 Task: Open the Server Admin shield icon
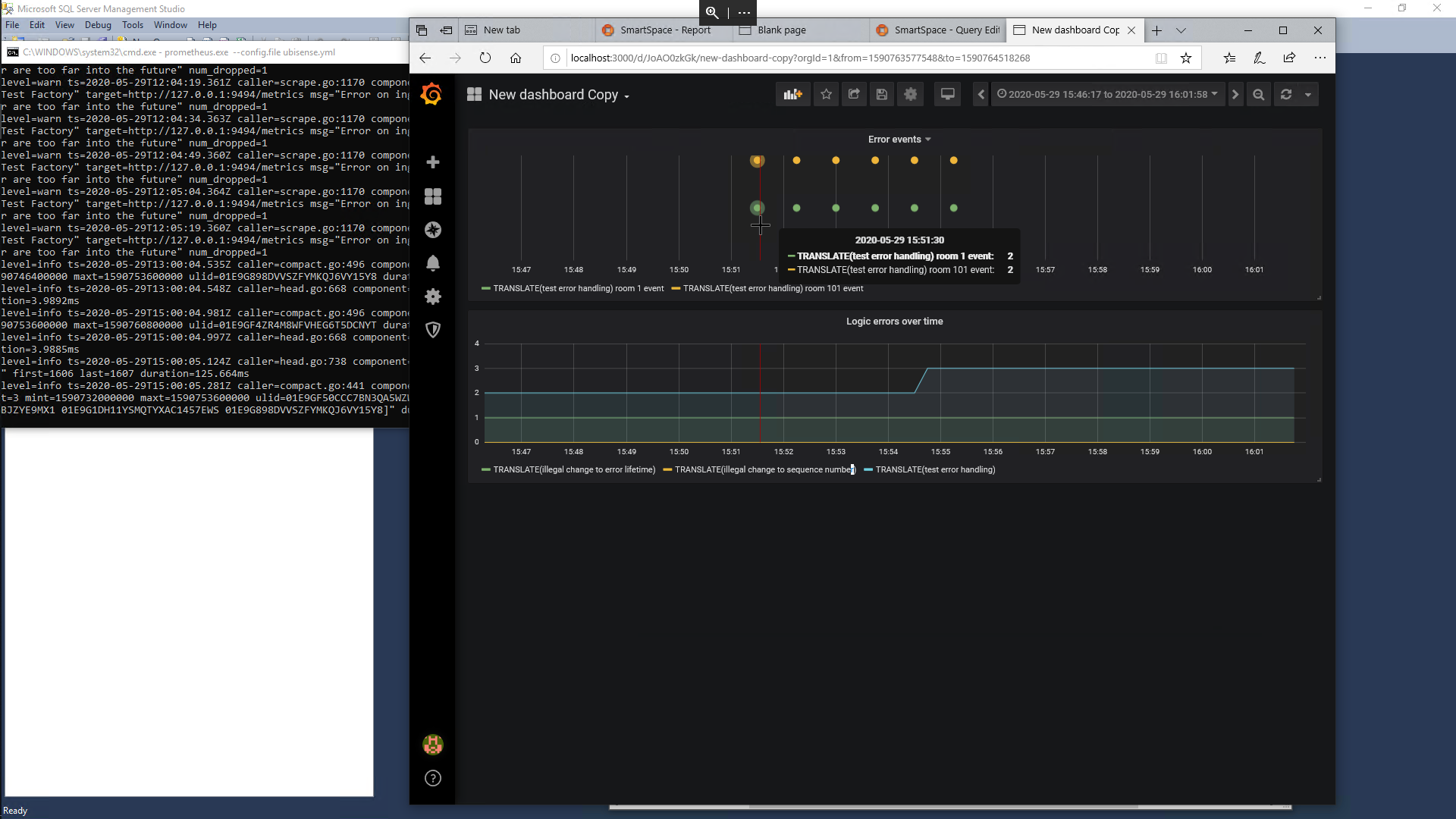(x=433, y=330)
